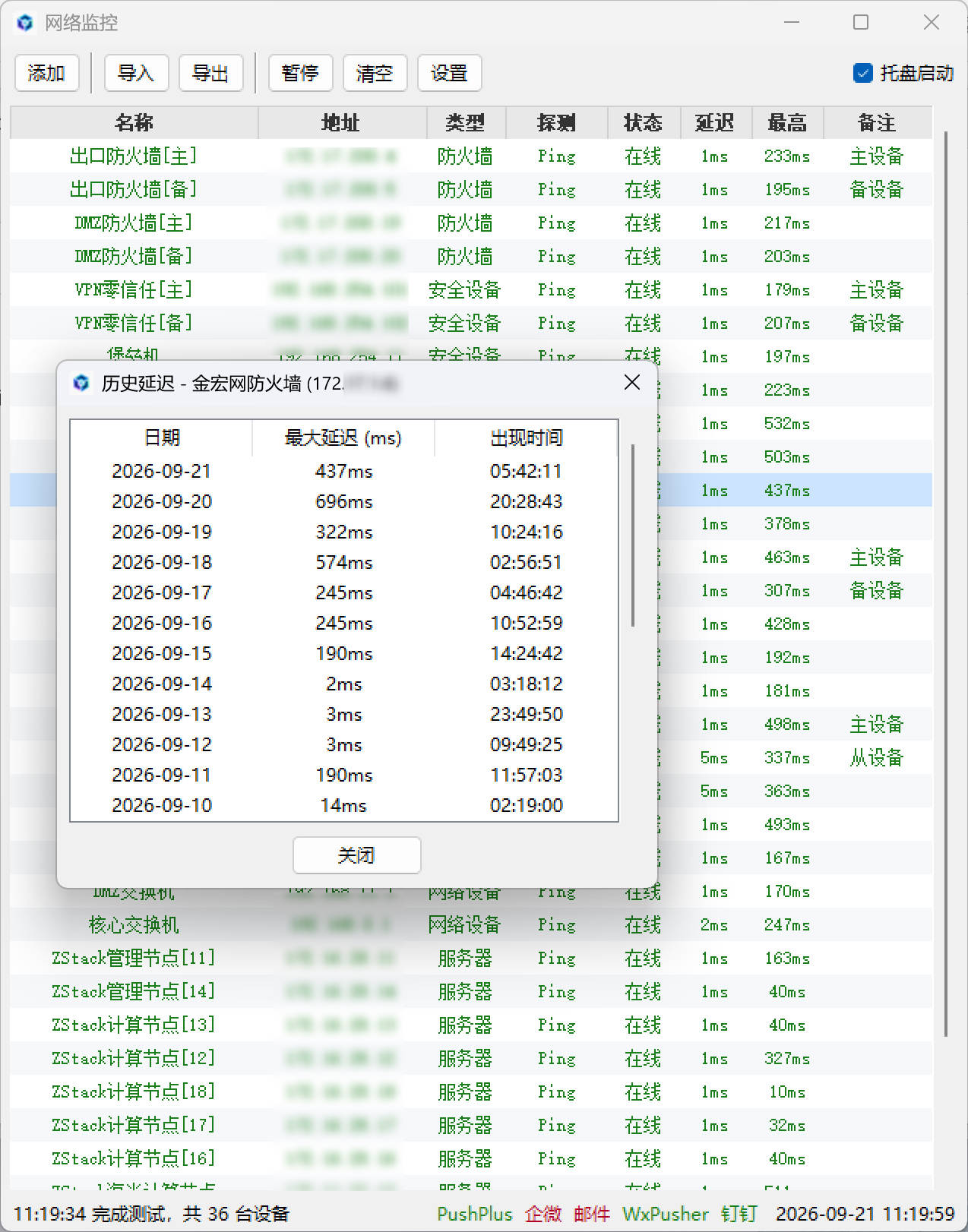Image resolution: width=968 pixels, height=1232 pixels.
Task: Select the DMZ防火墙[备] device
Action: [471, 256]
